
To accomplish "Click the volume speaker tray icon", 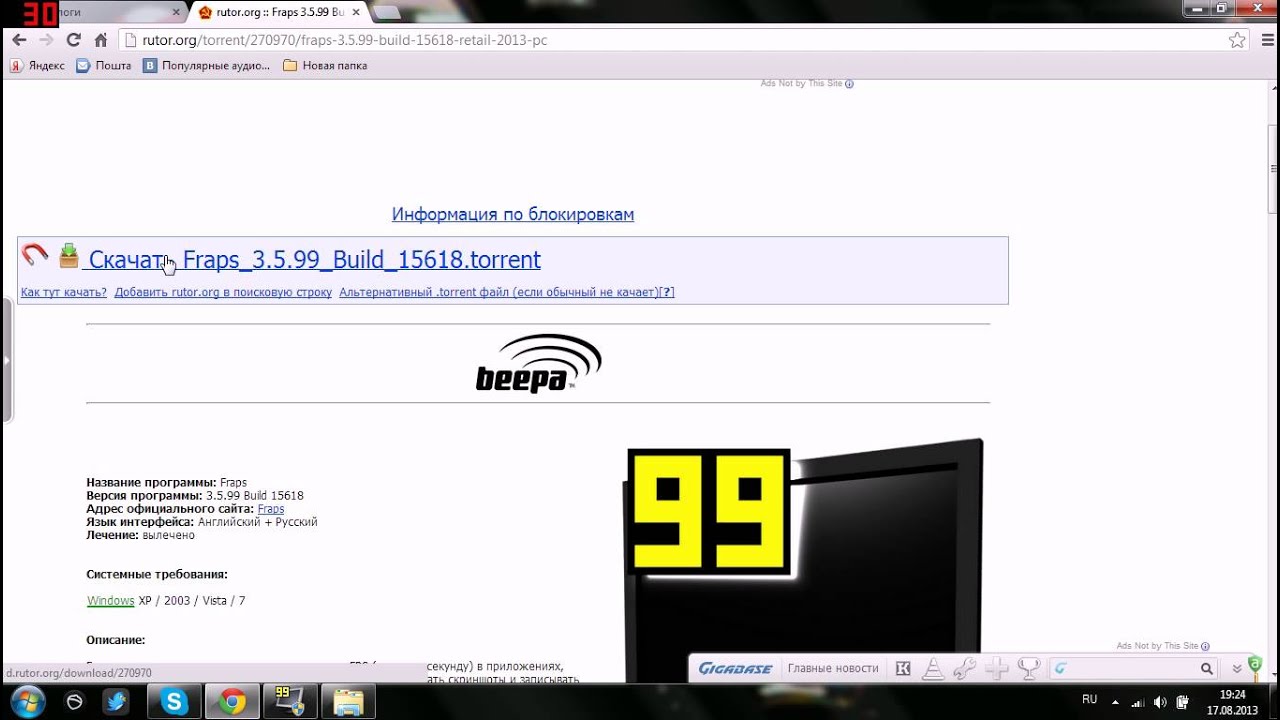I will pos(1161,701).
